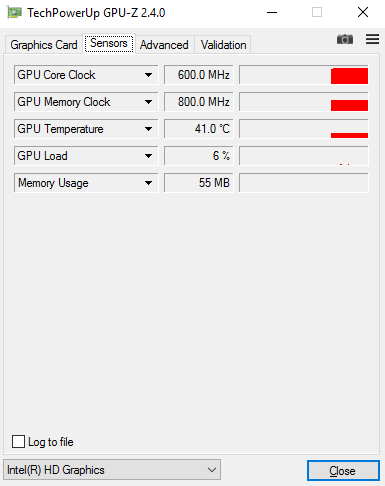Switch to the Graphics Card tab
This screenshot has width=385, height=486.
tap(44, 45)
